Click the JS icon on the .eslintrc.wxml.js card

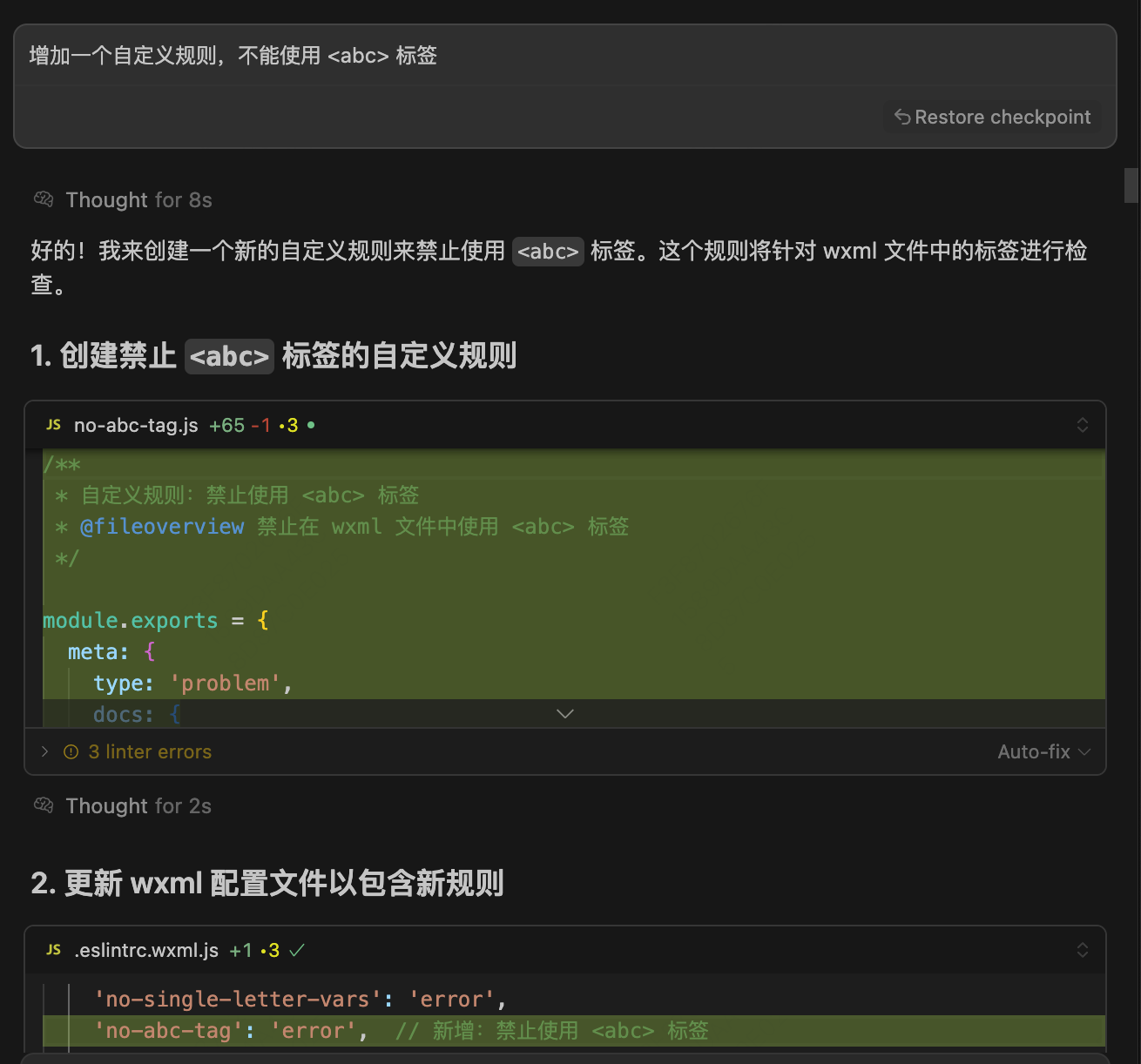pyautogui.click(x=53, y=950)
